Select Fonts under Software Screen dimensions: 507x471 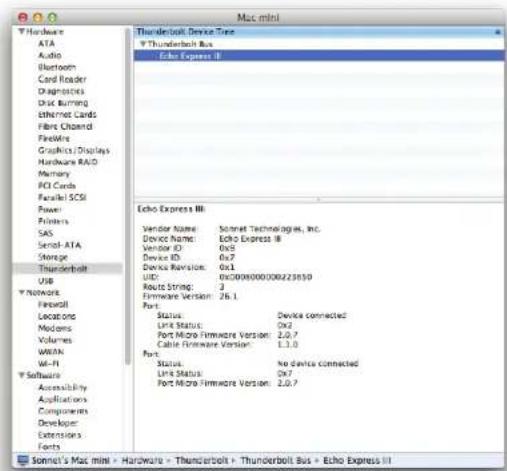(49, 446)
